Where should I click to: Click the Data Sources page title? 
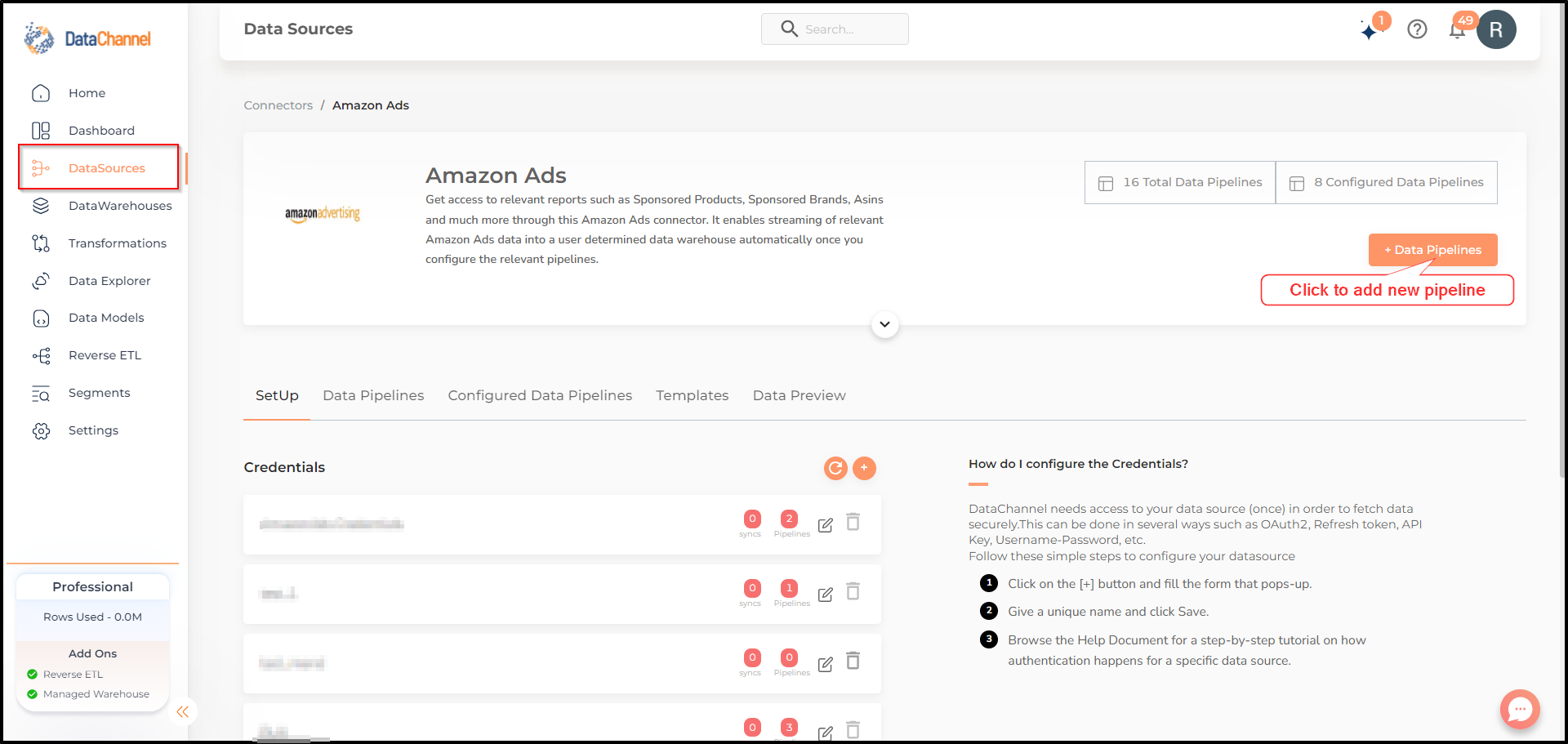pyautogui.click(x=298, y=29)
